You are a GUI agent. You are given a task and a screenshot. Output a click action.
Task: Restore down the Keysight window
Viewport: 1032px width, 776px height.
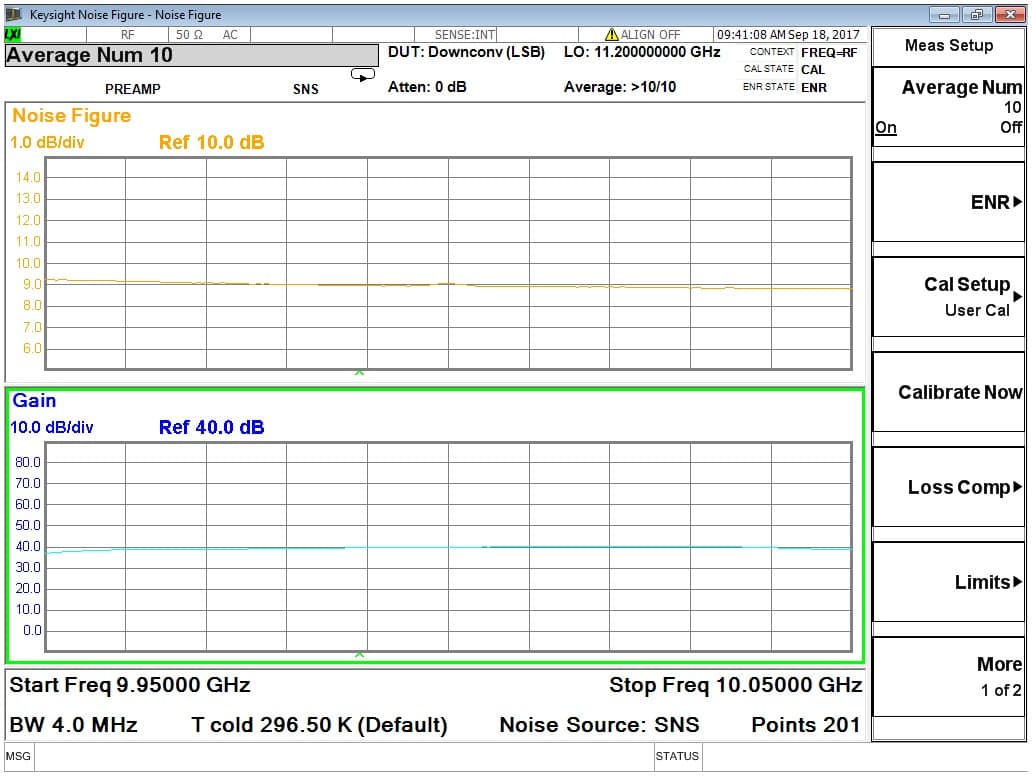(977, 14)
